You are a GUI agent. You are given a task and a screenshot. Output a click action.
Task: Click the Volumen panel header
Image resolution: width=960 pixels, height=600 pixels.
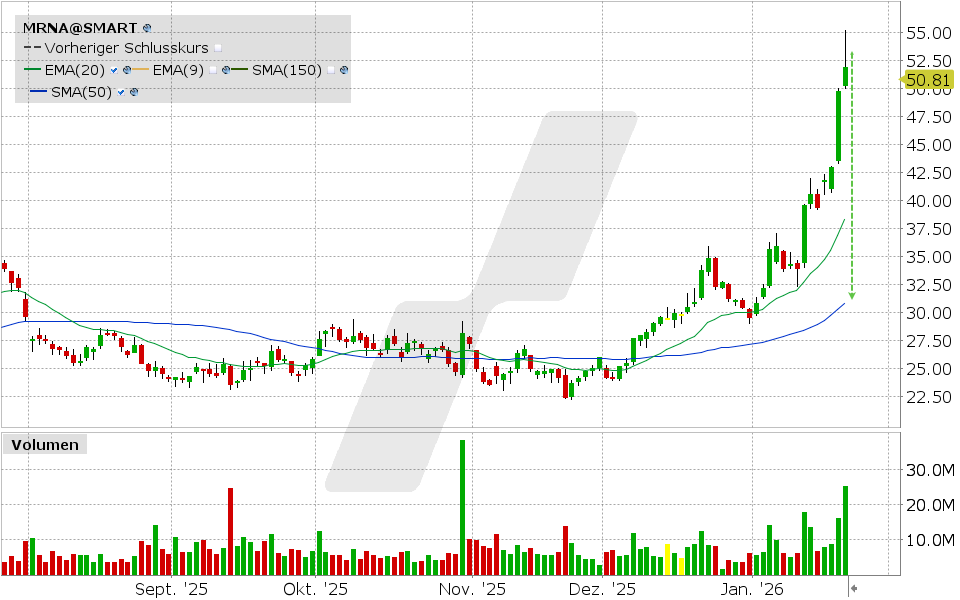44,444
